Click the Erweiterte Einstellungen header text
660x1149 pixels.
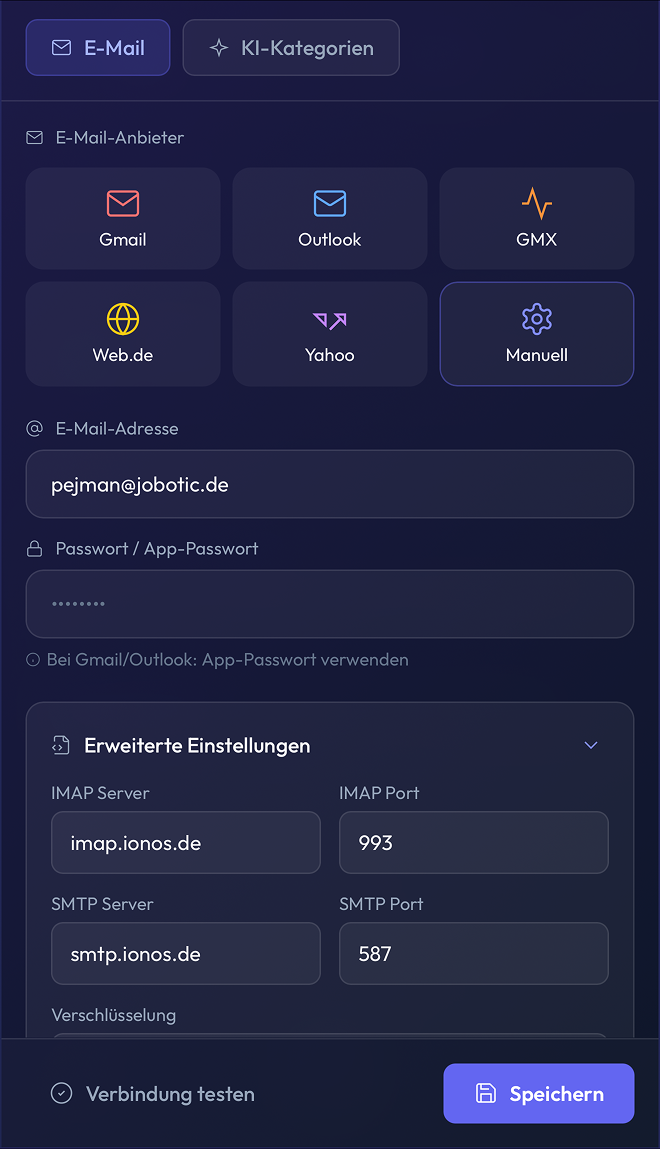[x=197, y=745]
